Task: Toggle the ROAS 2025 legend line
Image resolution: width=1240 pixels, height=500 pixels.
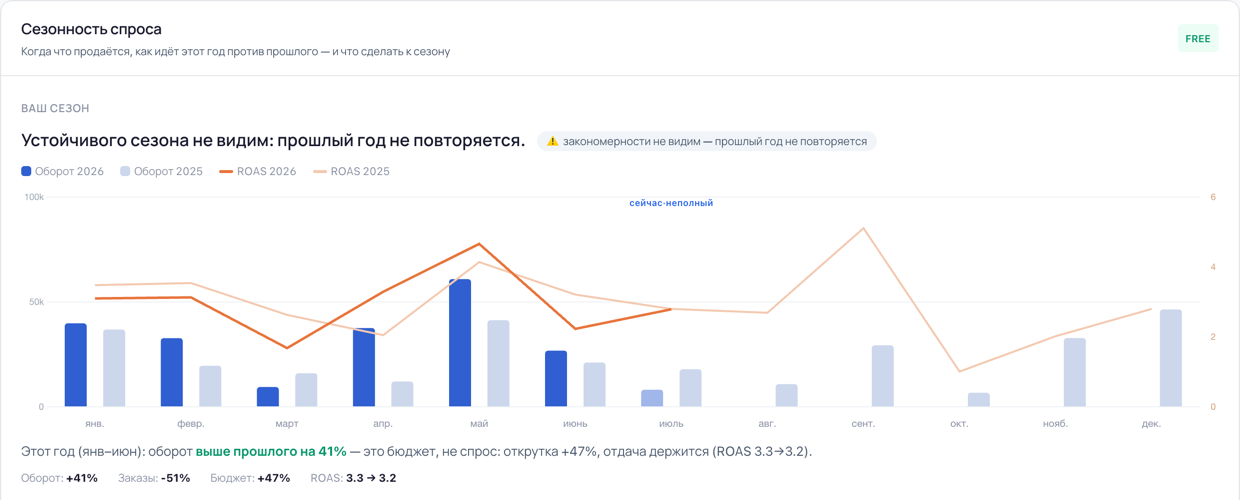Action: 351,171
